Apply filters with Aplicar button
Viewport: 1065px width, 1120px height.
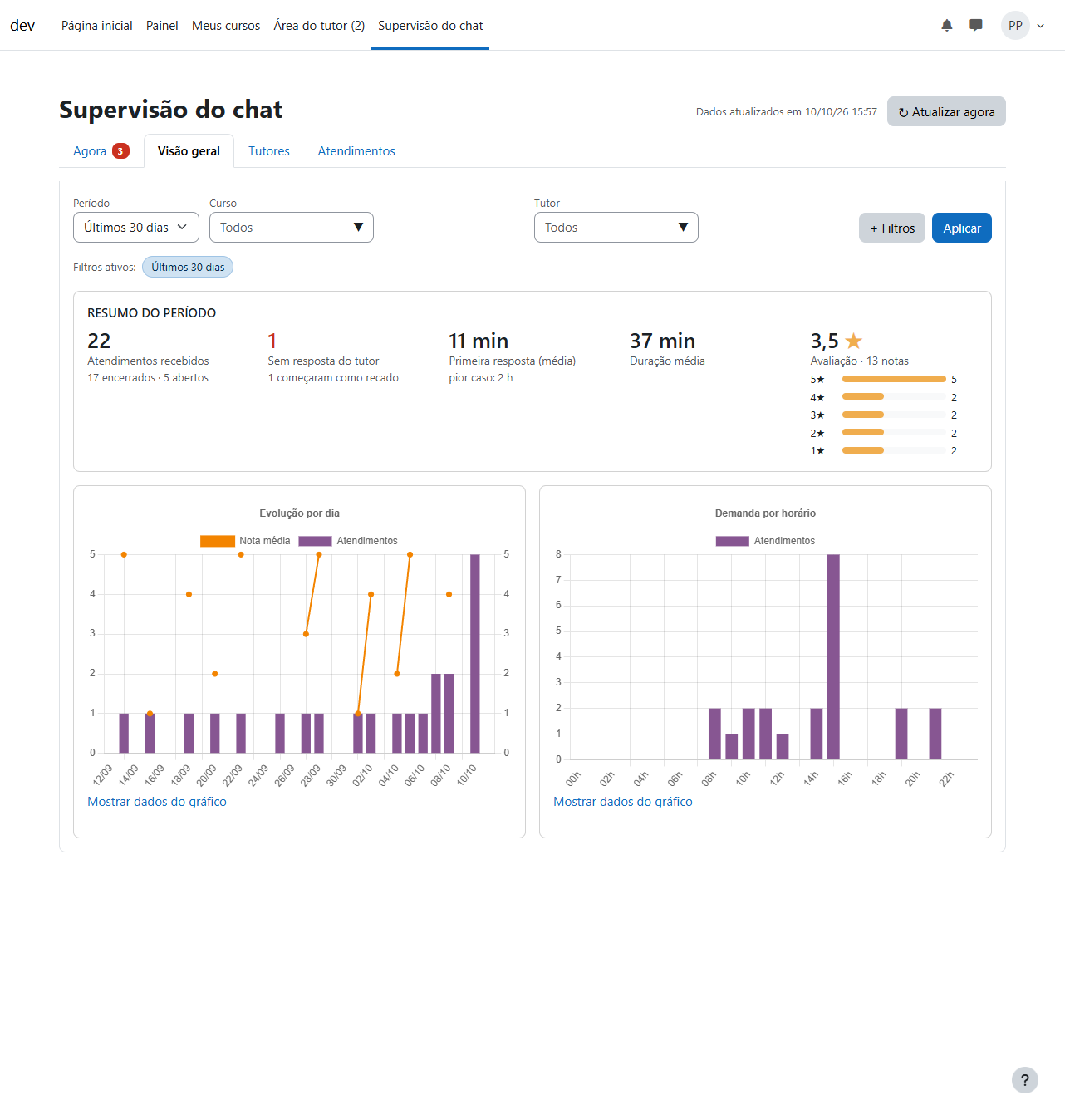click(x=962, y=228)
